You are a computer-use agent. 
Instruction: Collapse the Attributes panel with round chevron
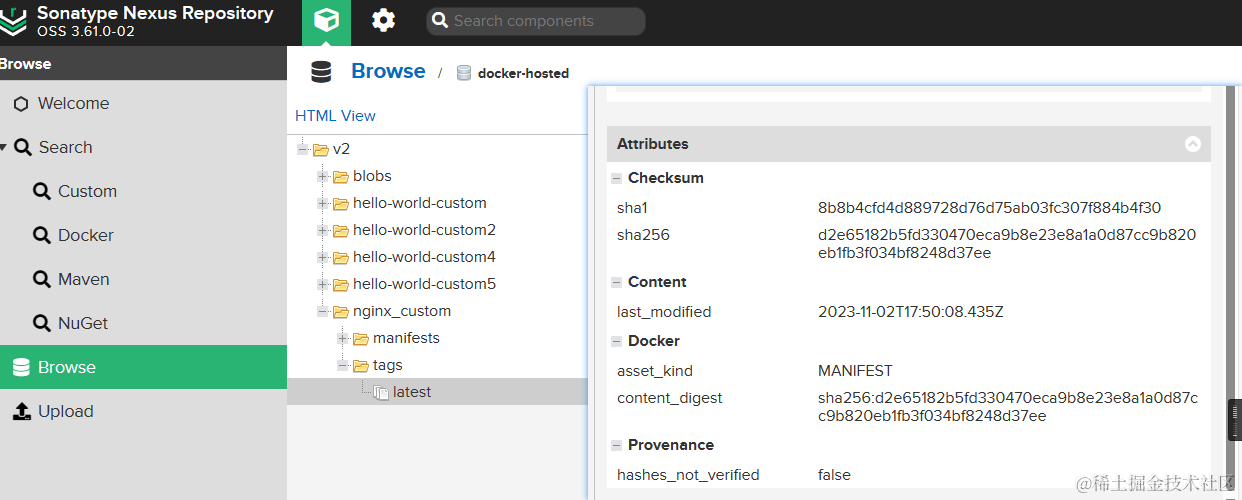coord(1193,144)
